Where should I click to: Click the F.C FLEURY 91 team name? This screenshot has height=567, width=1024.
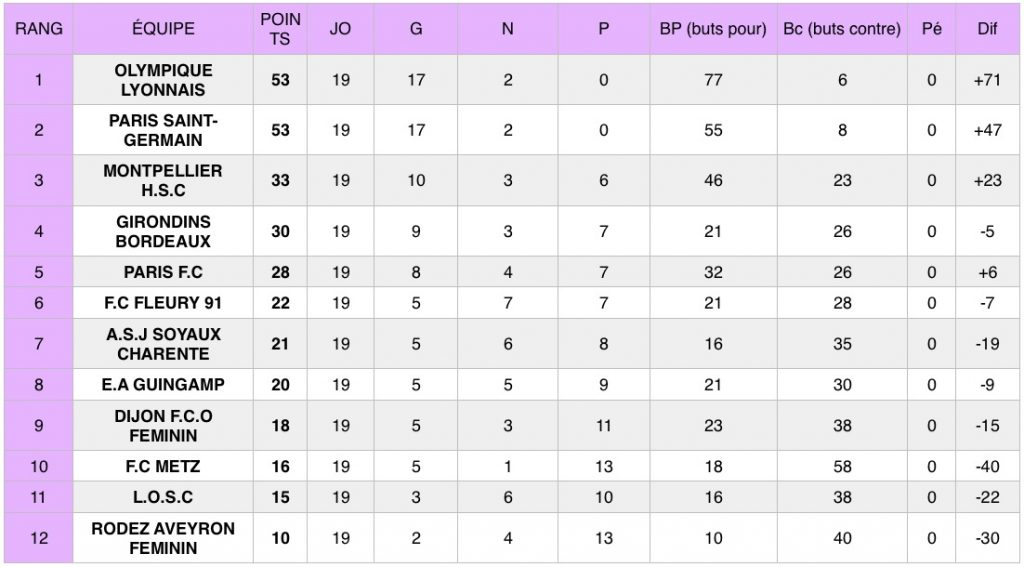pyautogui.click(x=163, y=303)
